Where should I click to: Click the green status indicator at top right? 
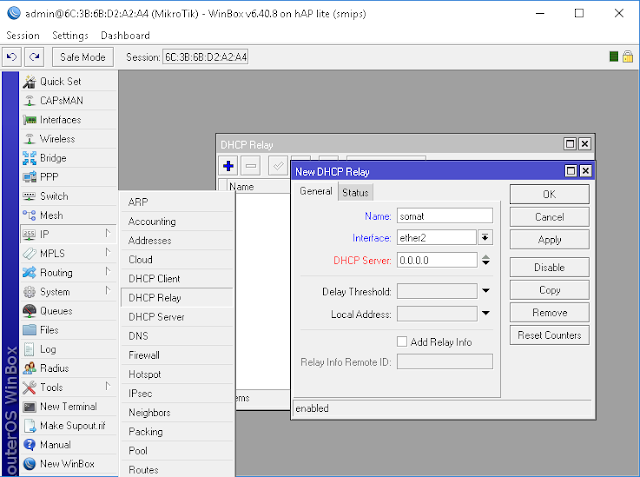pos(613,56)
